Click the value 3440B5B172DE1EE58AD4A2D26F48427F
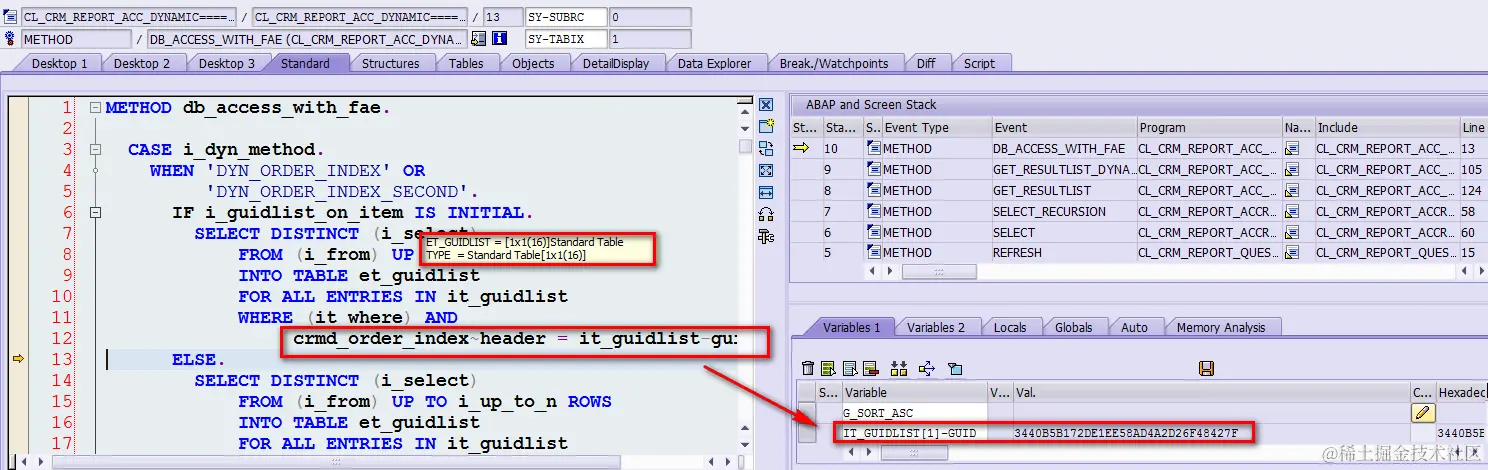The image size is (1488, 470). tap(1126, 433)
